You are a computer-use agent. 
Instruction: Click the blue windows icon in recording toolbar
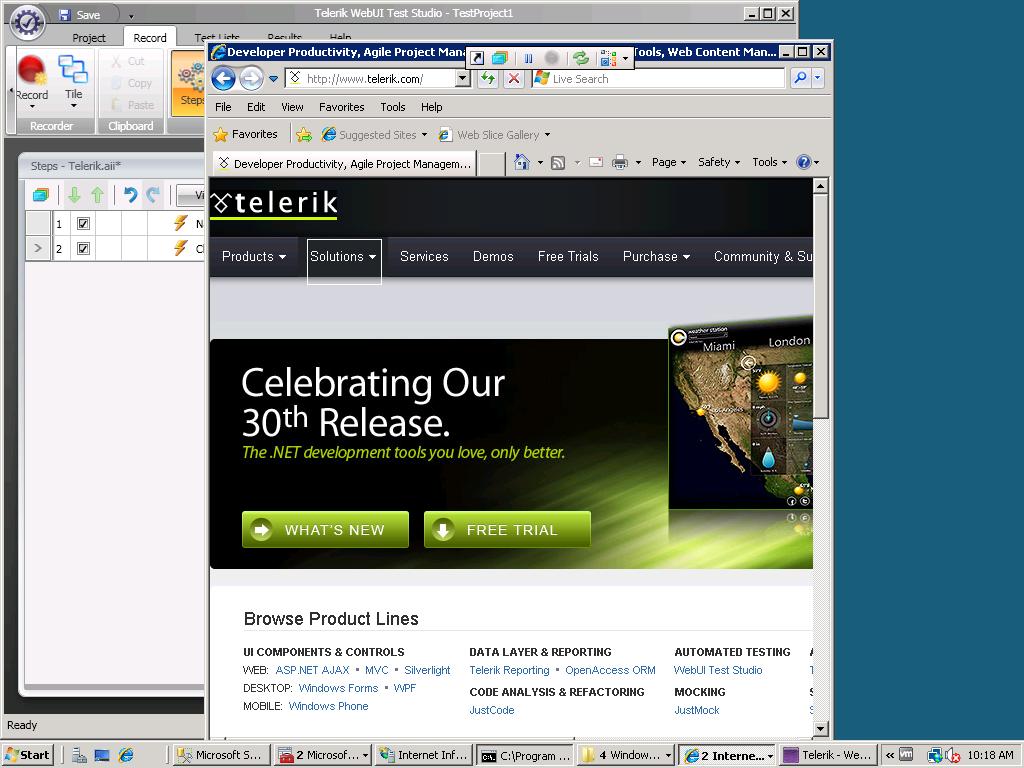pyautogui.click(x=500, y=59)
